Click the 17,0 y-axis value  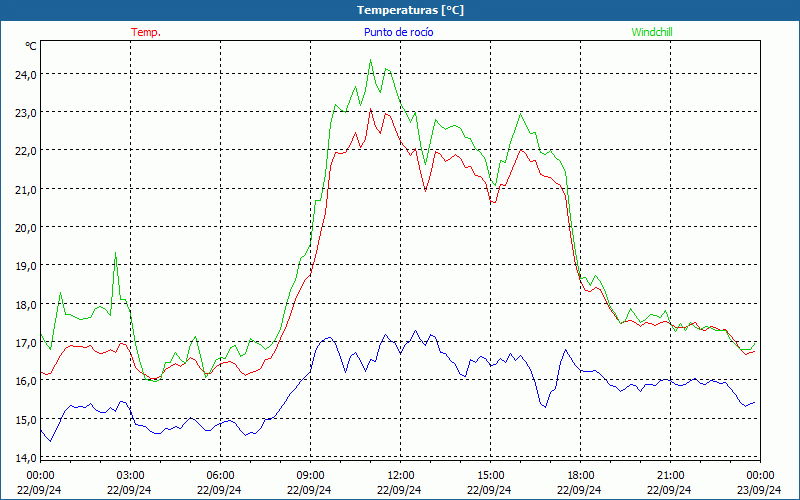click(26, 343)
